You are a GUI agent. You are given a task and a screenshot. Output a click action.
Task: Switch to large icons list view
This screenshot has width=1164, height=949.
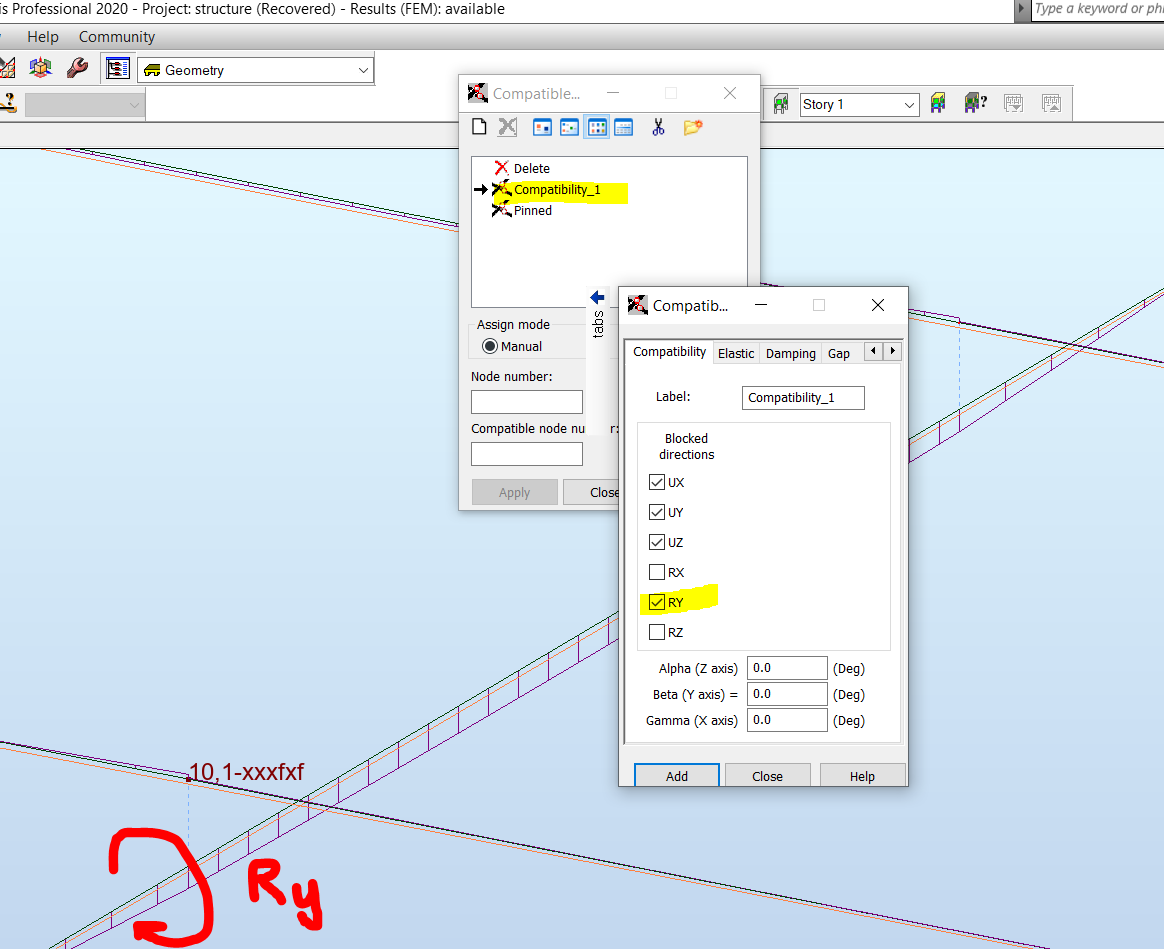[542, 127]
